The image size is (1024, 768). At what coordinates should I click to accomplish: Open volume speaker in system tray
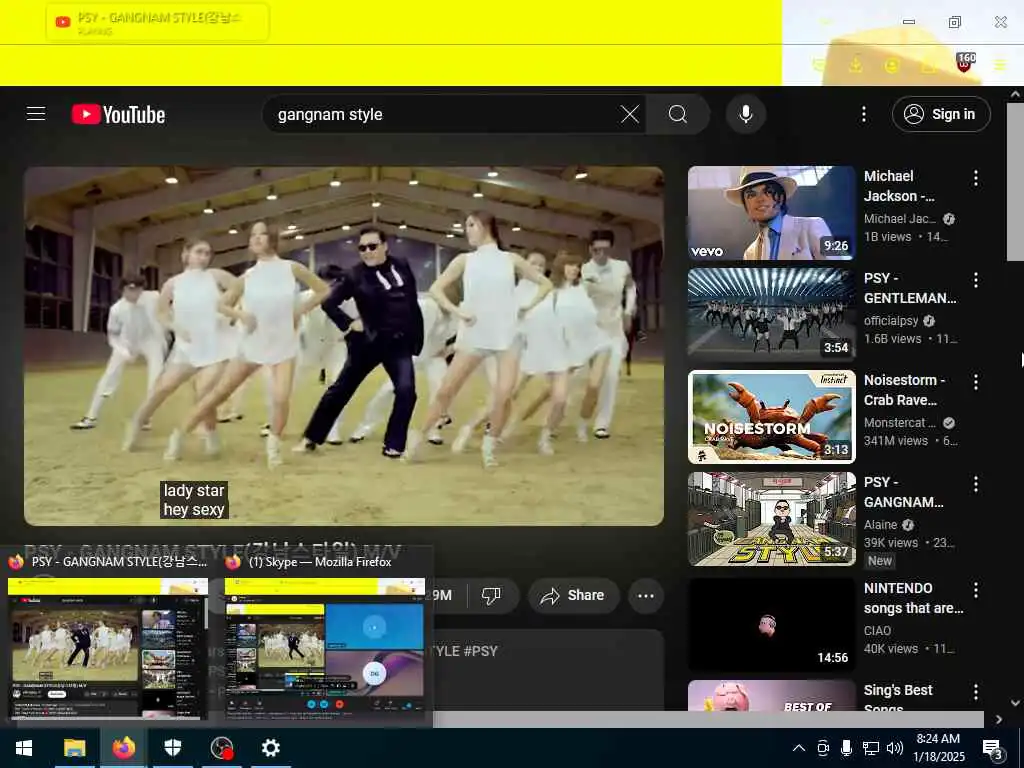(895, 748)
